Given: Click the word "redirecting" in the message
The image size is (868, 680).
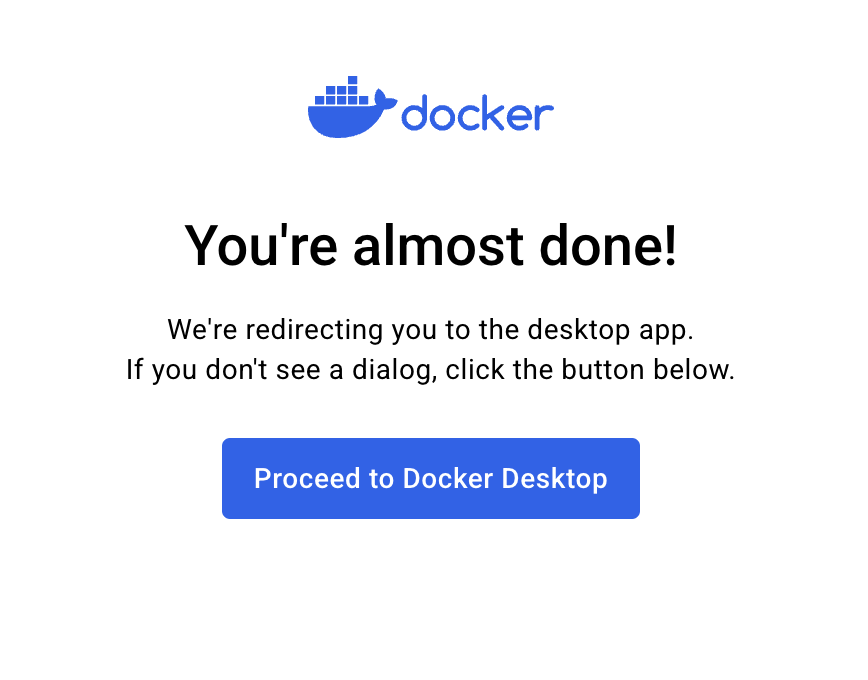Looking at the screenshot, I should (314, 331).
